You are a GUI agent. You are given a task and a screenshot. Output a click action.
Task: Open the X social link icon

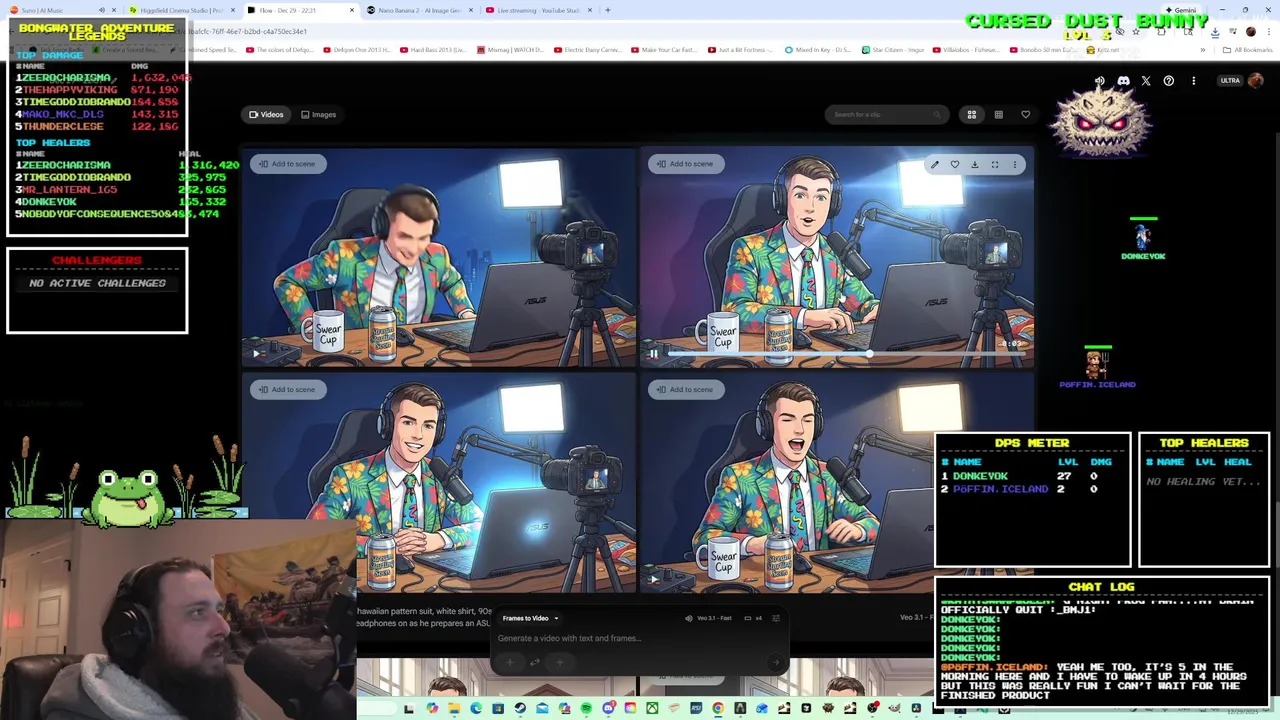pyautogui.click(x=1146, y=81)
